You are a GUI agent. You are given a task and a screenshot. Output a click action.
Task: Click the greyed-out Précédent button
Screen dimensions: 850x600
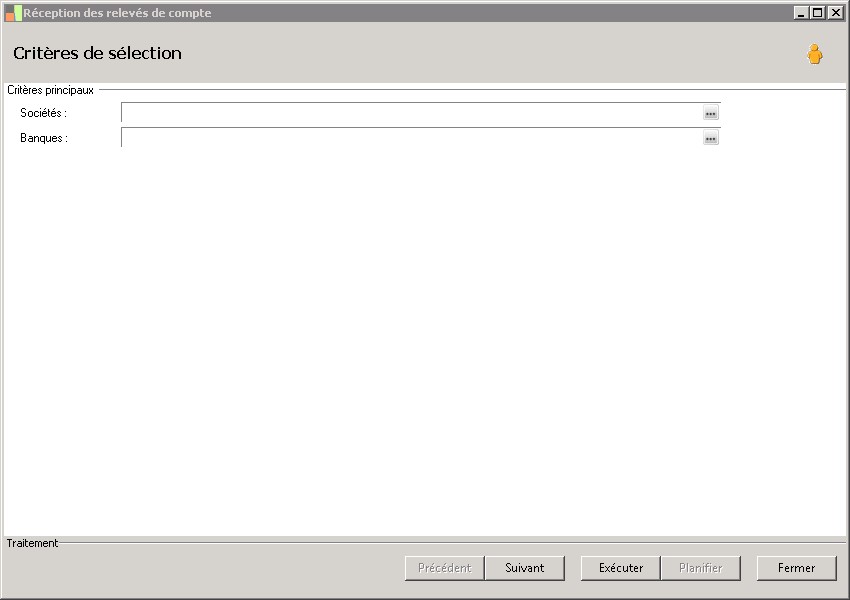(x=445, y=568)
